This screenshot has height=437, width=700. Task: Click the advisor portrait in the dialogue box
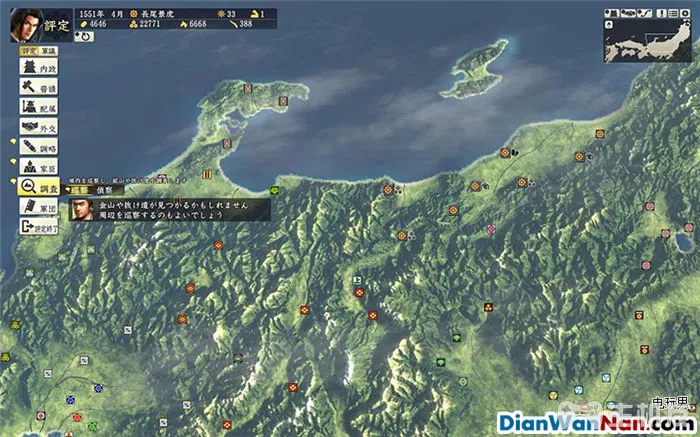(82, 210)
